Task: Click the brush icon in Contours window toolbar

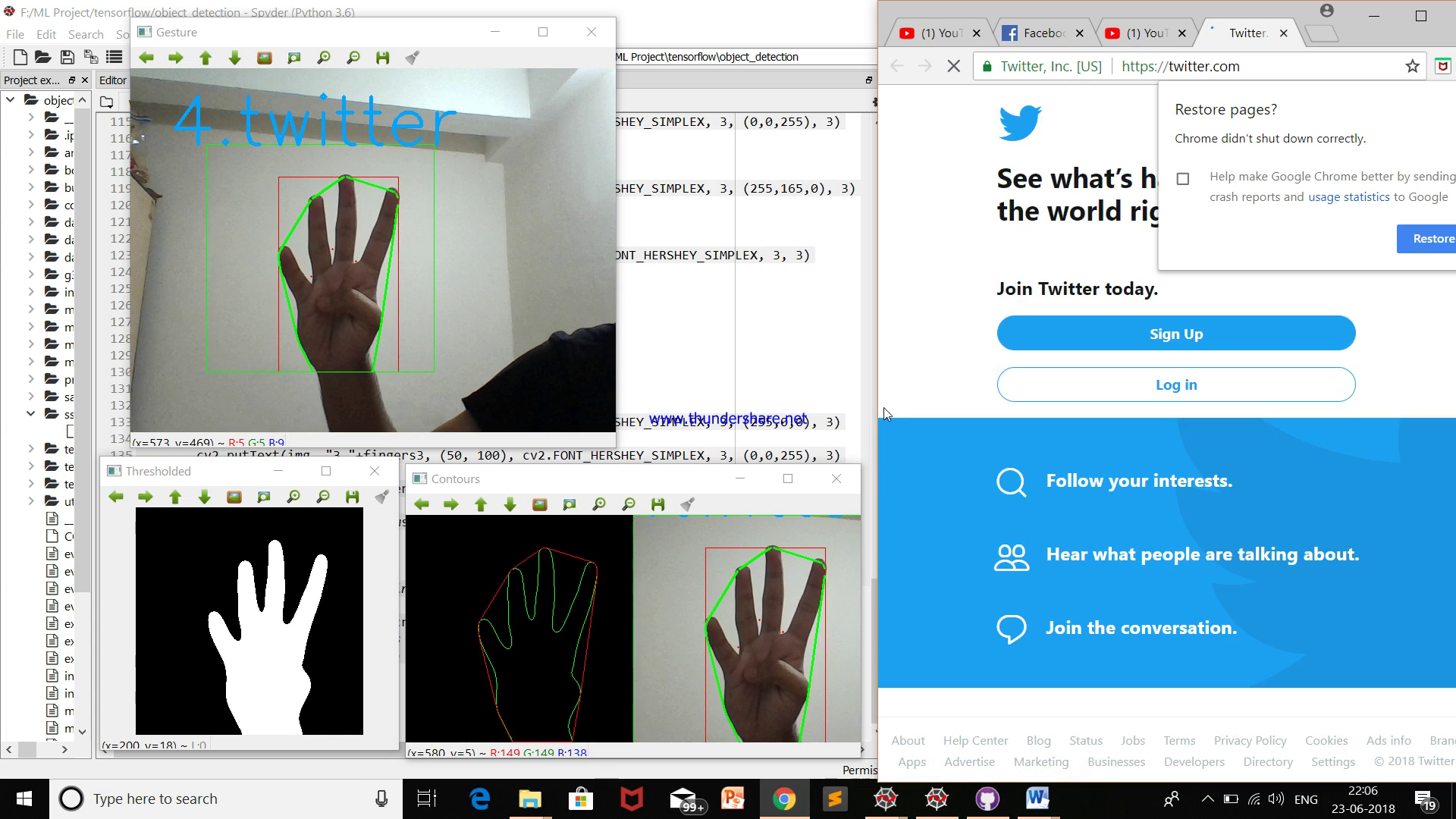Action: (x=688, y=504)
